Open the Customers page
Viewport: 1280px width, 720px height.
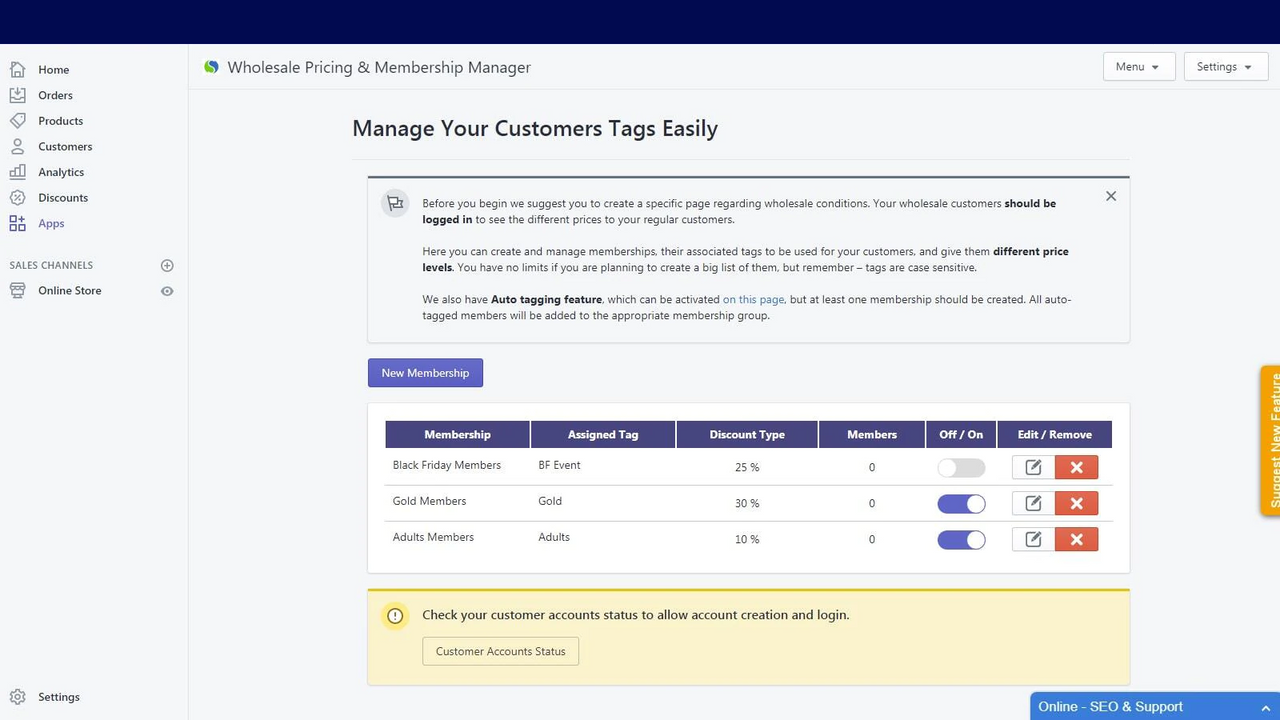[x=65, y=146]
